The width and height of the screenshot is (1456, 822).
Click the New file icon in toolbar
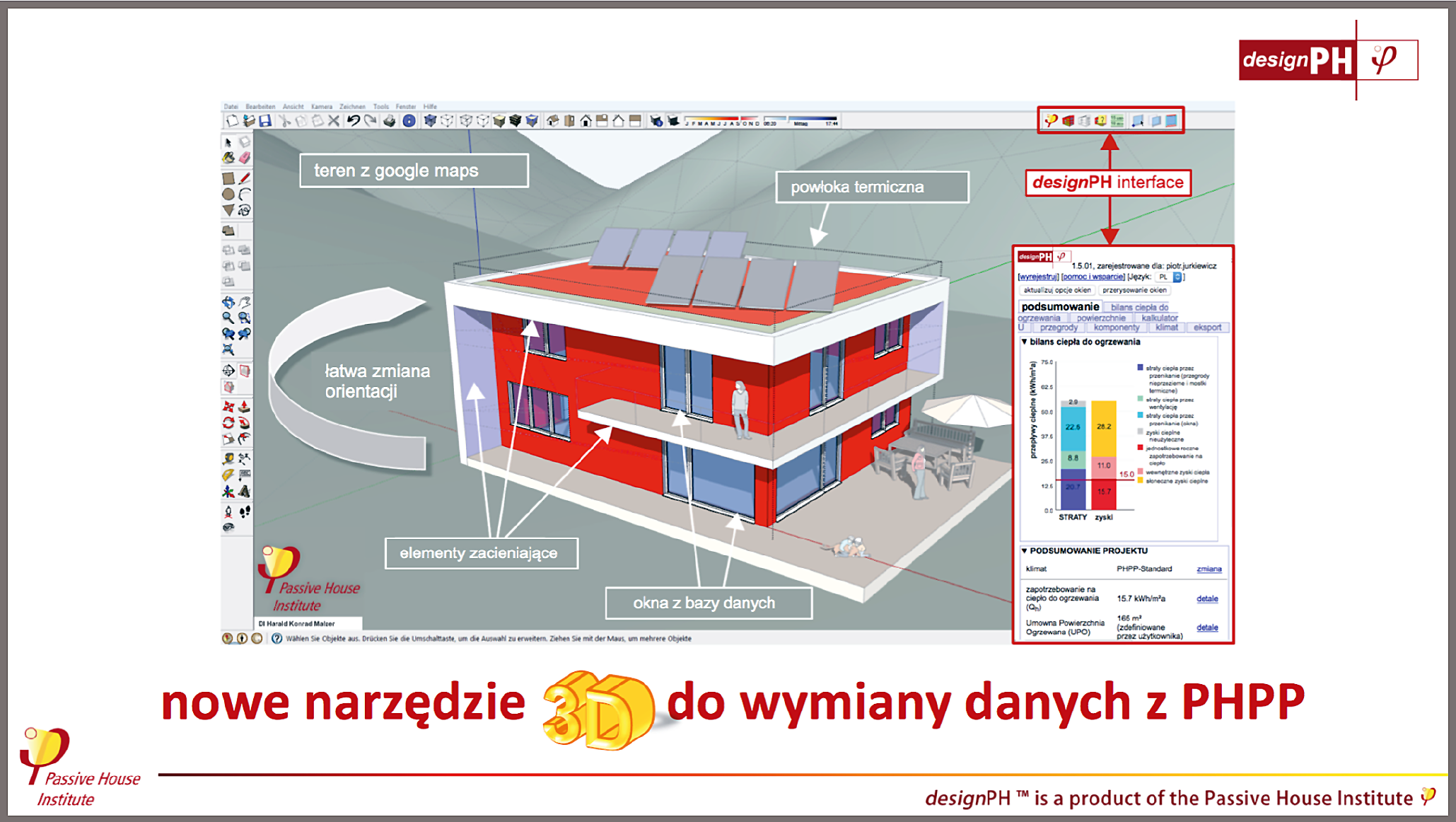[x=232, y=121]
